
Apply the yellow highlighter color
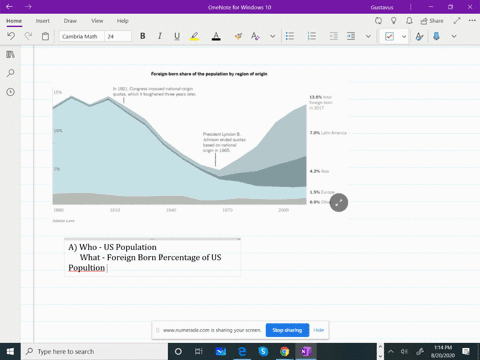click(x=194, y=36)
